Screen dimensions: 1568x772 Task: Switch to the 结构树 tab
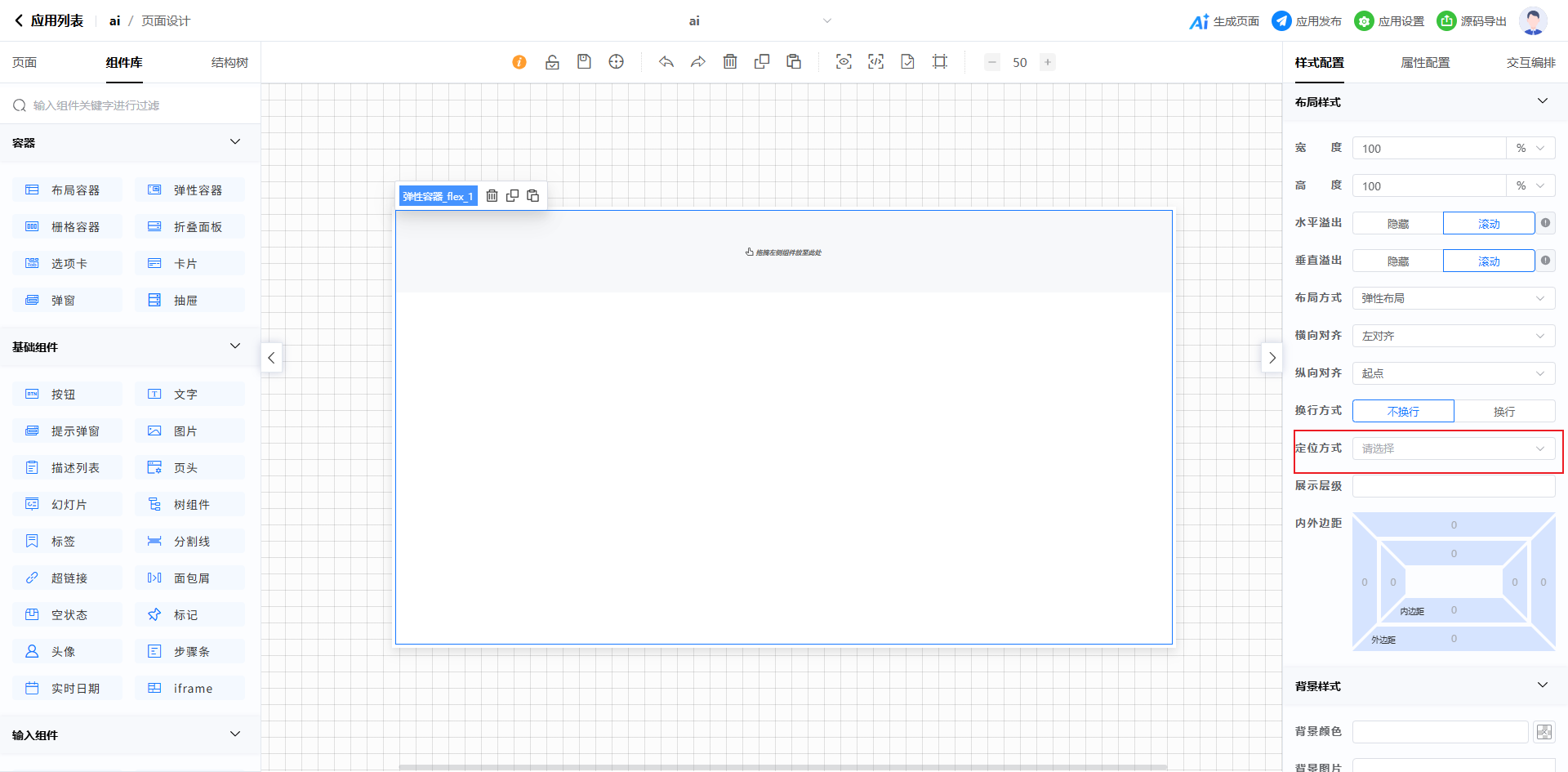point(229,63)
